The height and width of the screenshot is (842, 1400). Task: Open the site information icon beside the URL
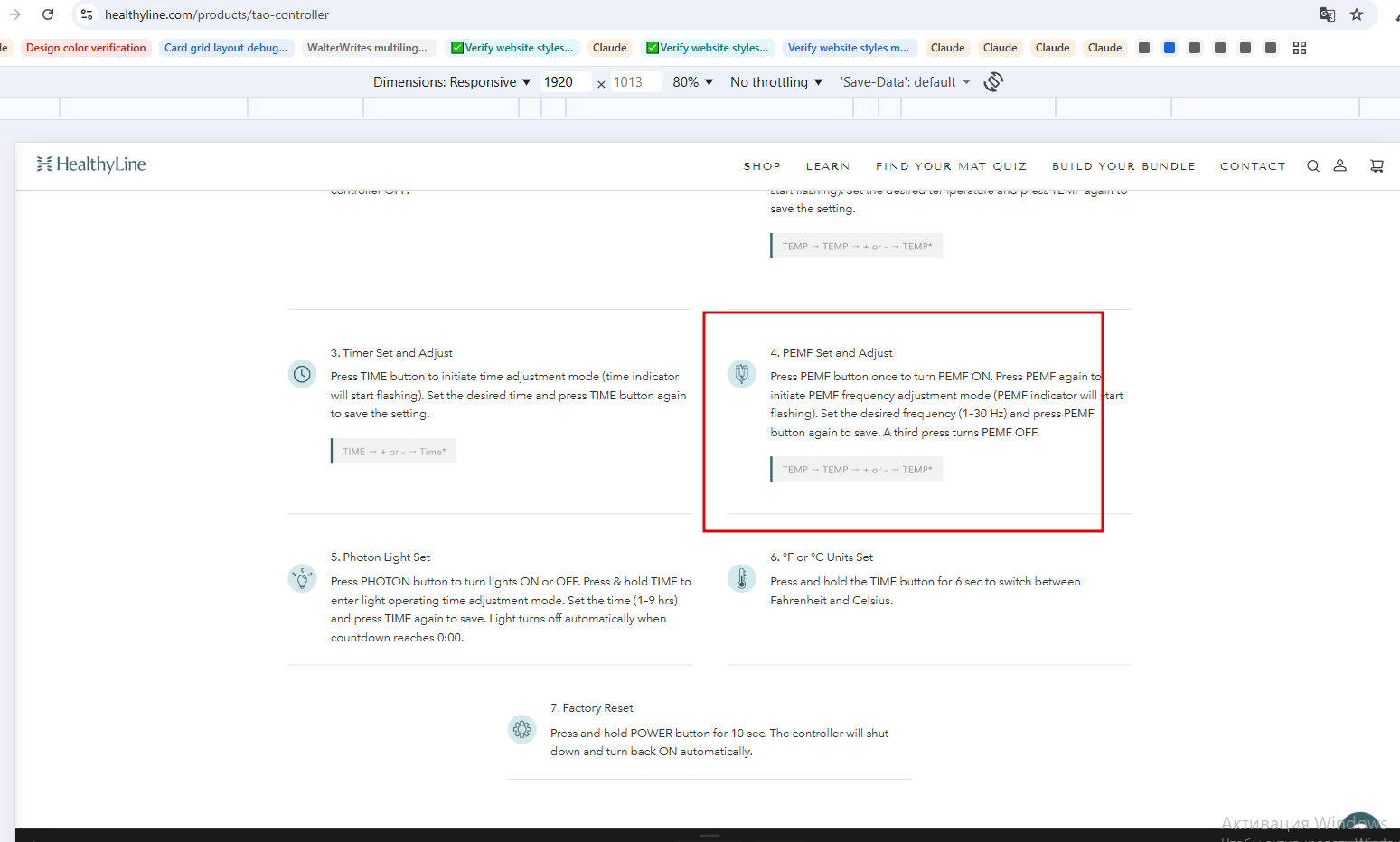pos(87,14)
